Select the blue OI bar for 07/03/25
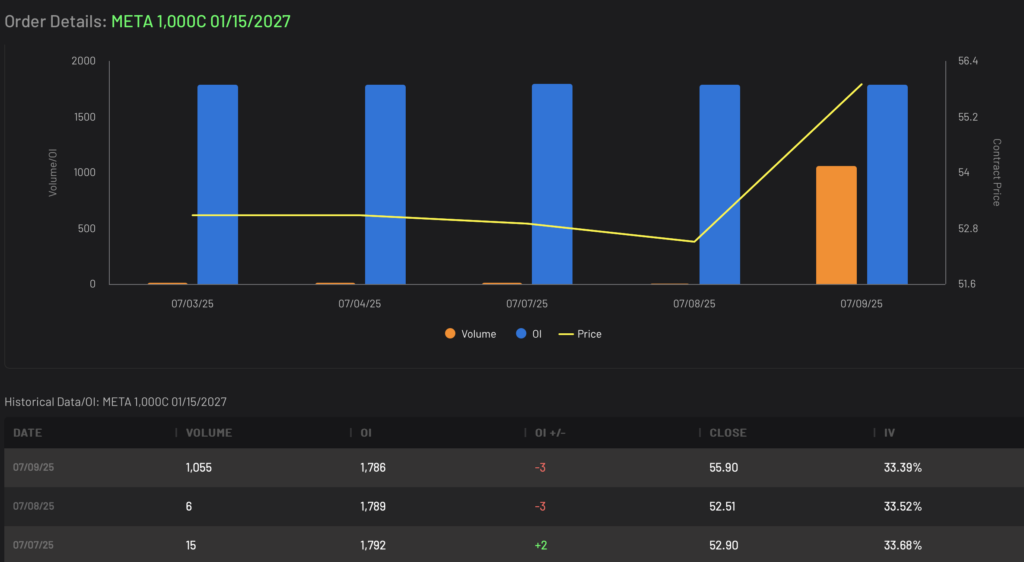The width and height of the screenshot is (1024, 562). (218, 185)
